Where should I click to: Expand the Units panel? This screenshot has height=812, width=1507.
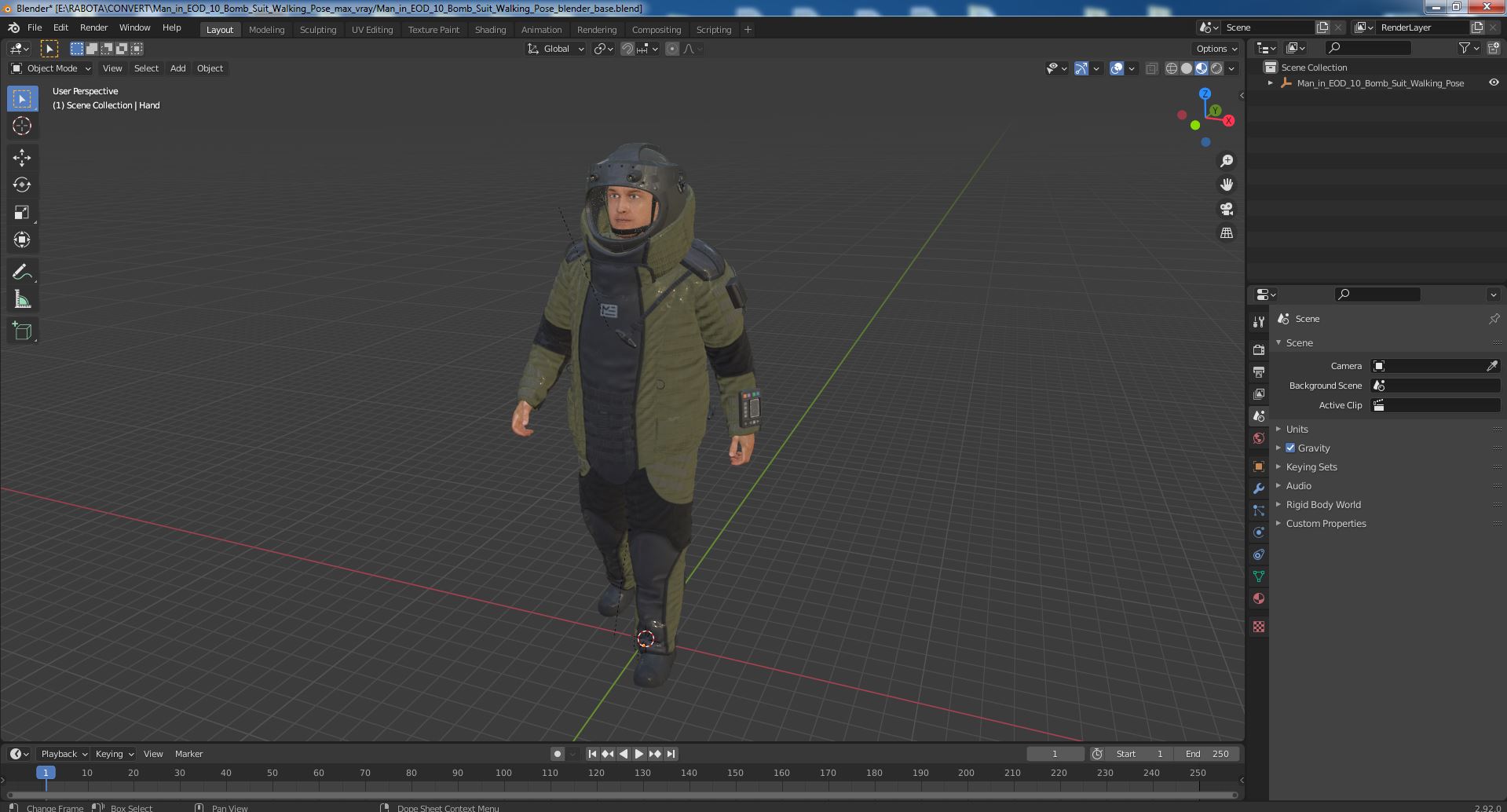1297,429
